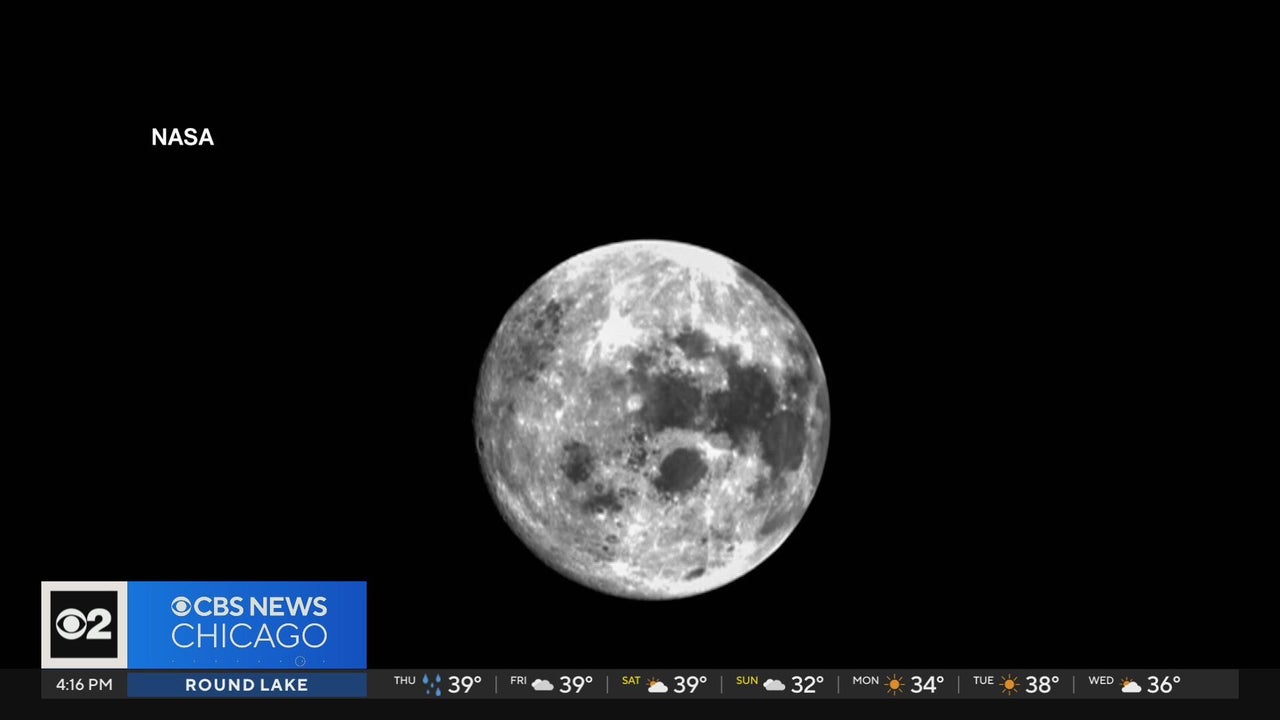Click the moon image
Screen dimensions: 1280x720
point(651,419)
